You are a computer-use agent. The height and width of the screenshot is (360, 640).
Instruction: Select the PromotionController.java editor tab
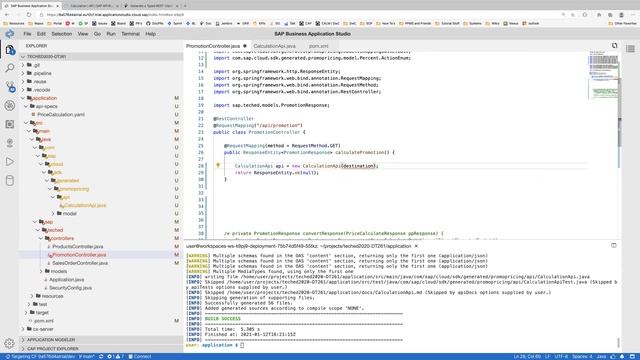[x=213, y=46]
